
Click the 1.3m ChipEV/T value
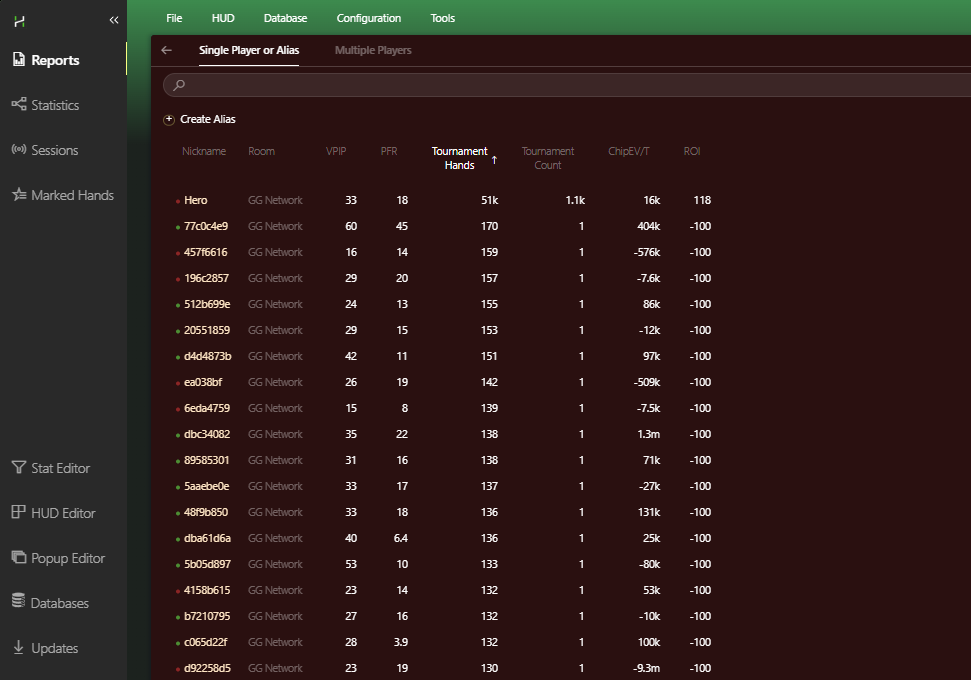click(x=648, y=434)
